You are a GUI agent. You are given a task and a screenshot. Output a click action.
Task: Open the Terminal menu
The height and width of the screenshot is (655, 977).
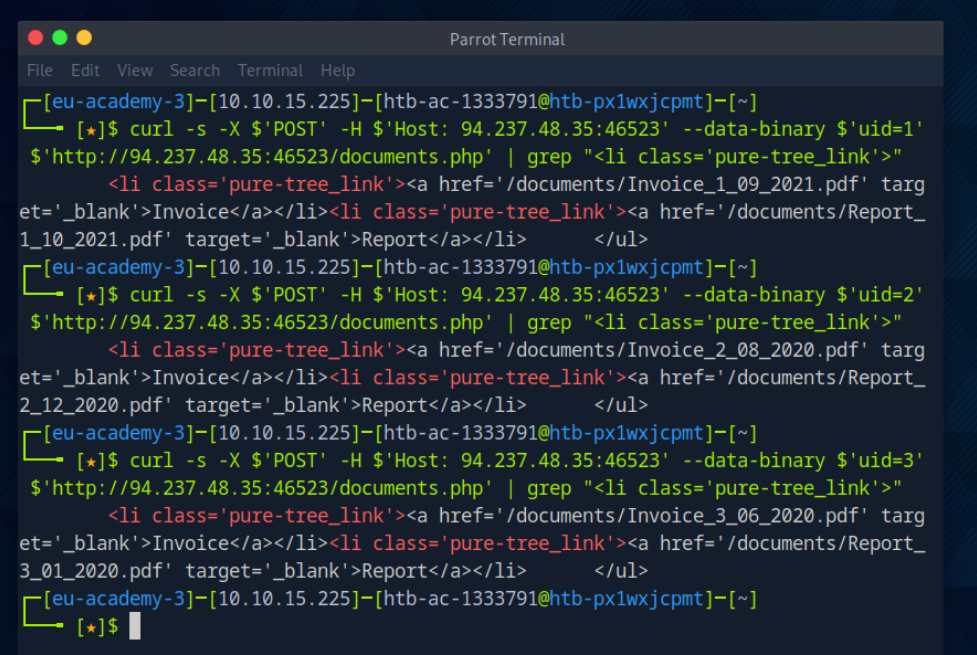point(270,70)
